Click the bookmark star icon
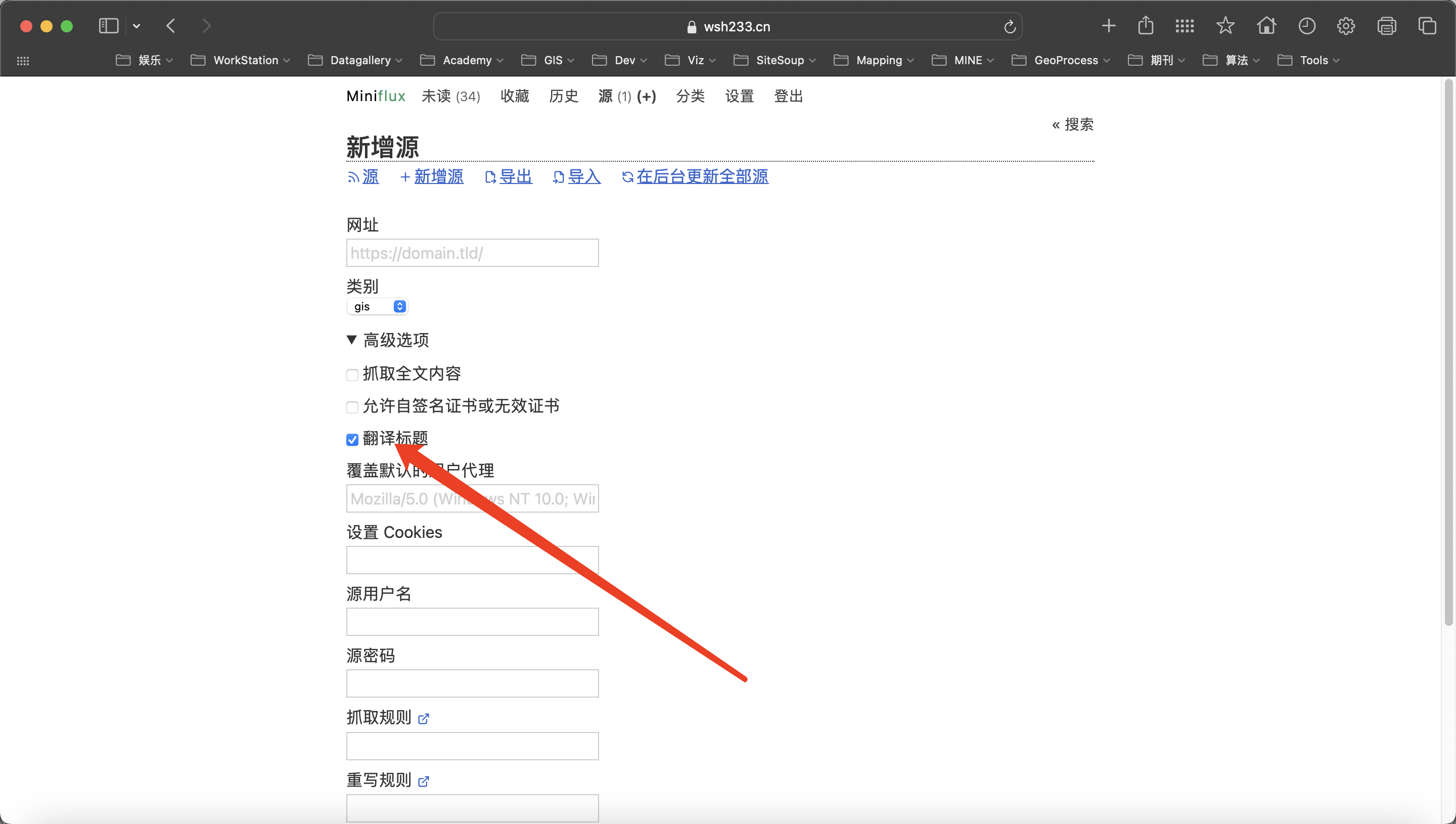 point(1225,25)
